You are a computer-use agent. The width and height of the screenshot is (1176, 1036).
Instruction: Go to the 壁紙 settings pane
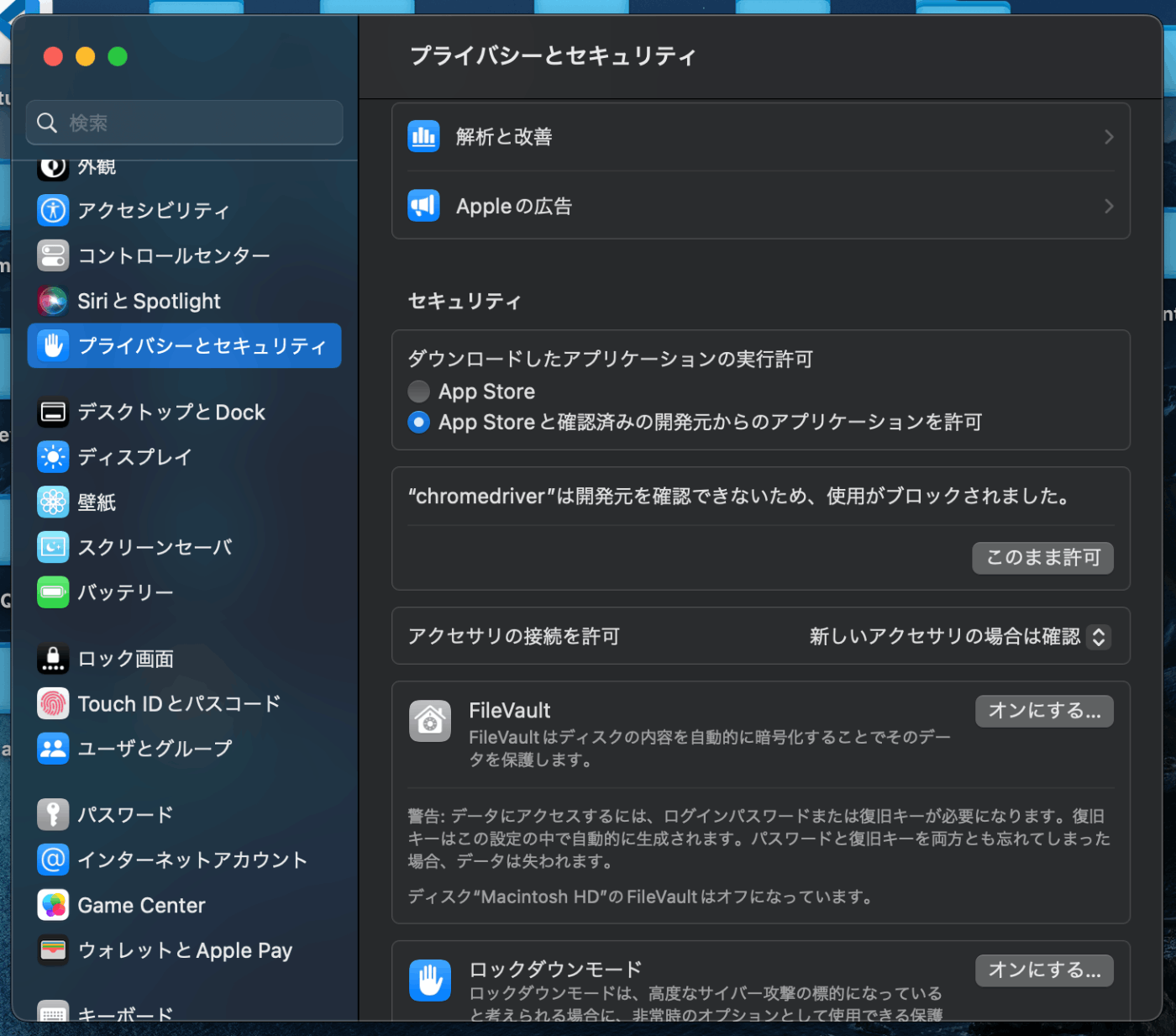click(x=97, y=502)
